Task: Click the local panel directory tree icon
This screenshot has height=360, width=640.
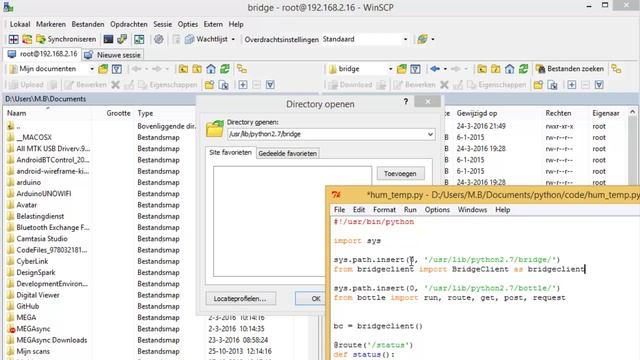Action: 242,69
